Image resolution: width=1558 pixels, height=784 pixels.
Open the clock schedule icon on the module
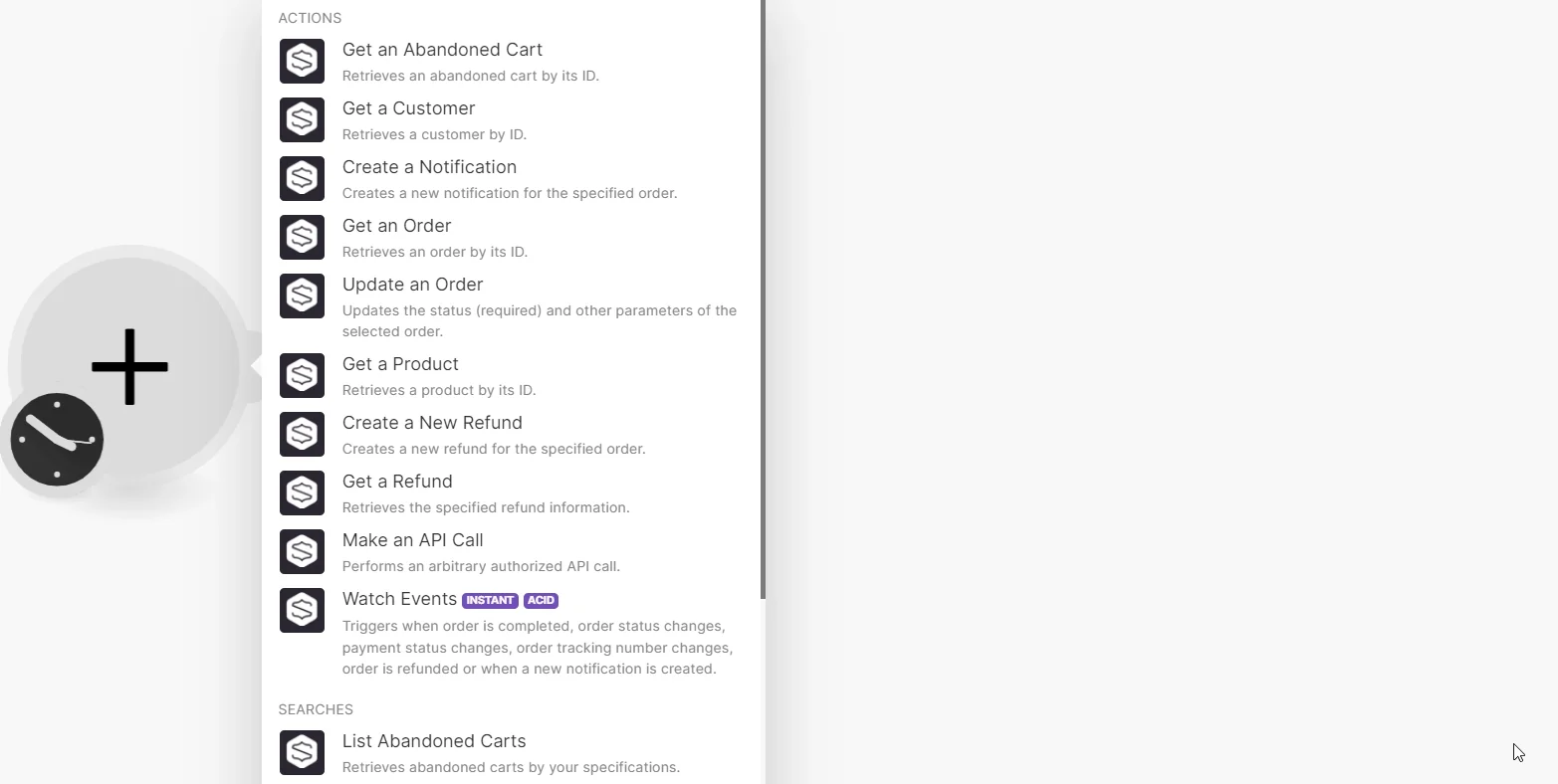pyautogui.click(x=57, y=440)
